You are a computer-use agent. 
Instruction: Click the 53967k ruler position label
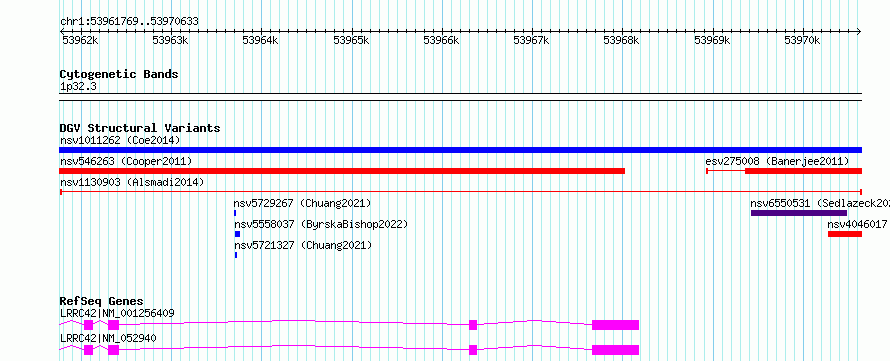coord(532,40)
